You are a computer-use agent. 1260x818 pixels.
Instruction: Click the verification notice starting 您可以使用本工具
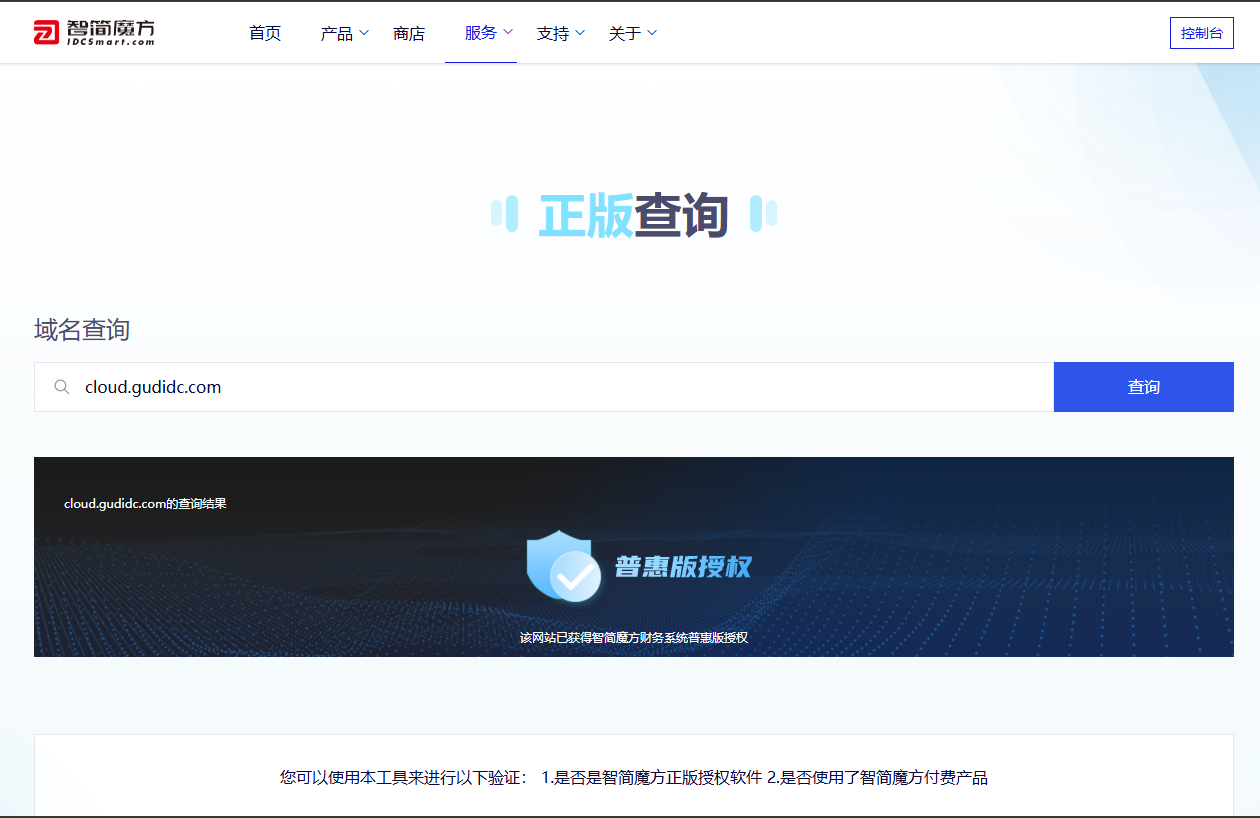(634, 777)
